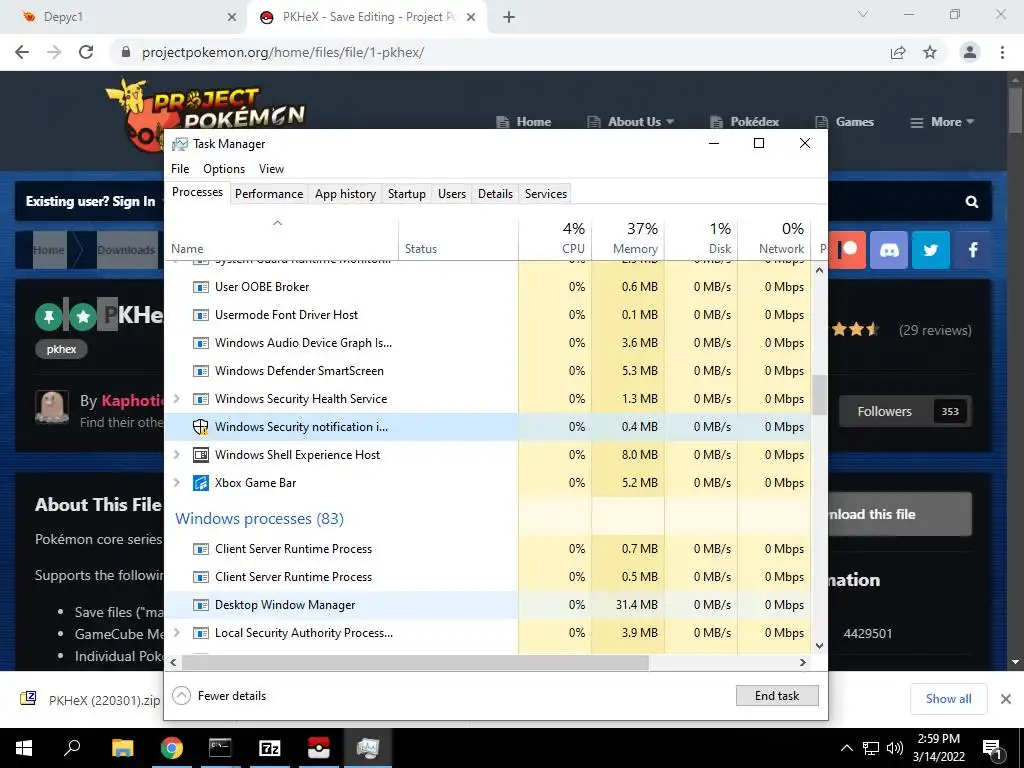Click the site search magnifier icon
Screen dimensions: 1024x768
tap(972, 202)
